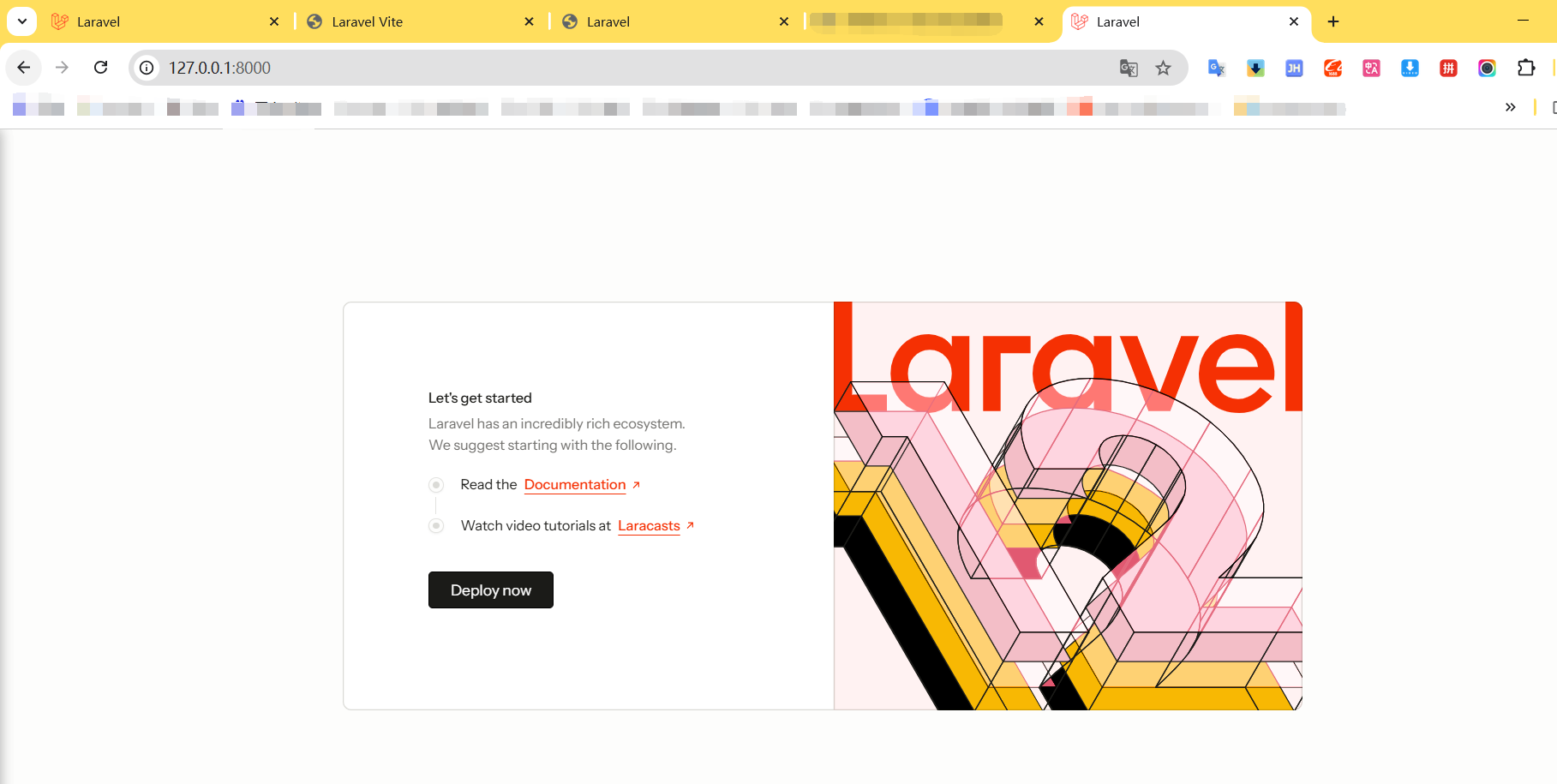
Task: Show hidden bookmarks with double-chevron
Action: click(x=1511, y=107)
